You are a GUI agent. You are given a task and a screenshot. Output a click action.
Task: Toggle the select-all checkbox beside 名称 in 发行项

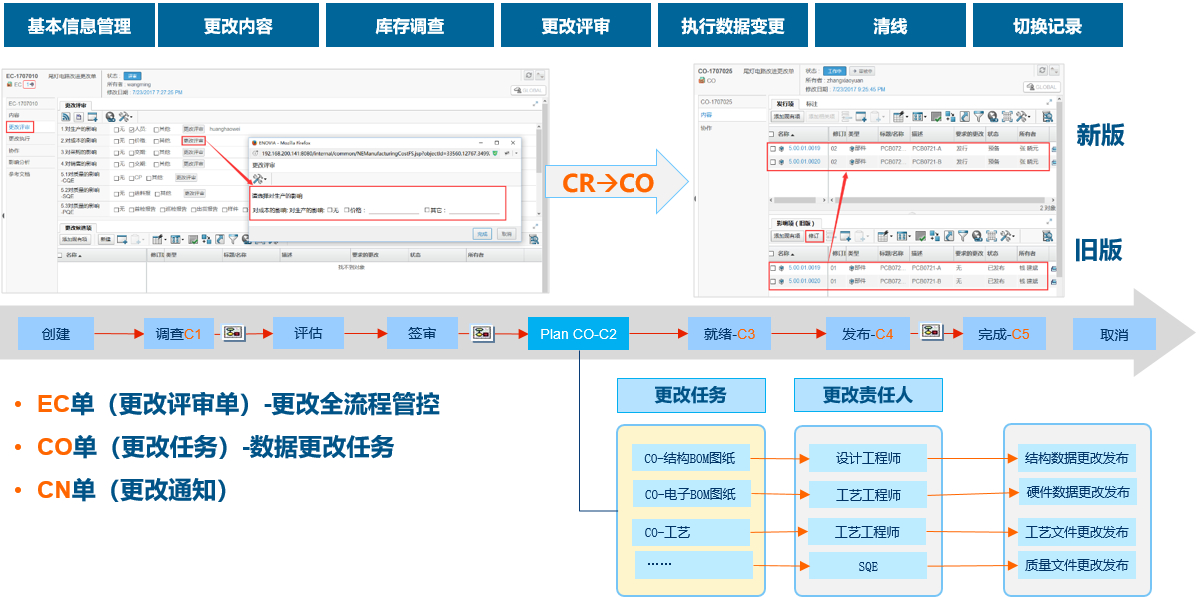click(771, 133)
